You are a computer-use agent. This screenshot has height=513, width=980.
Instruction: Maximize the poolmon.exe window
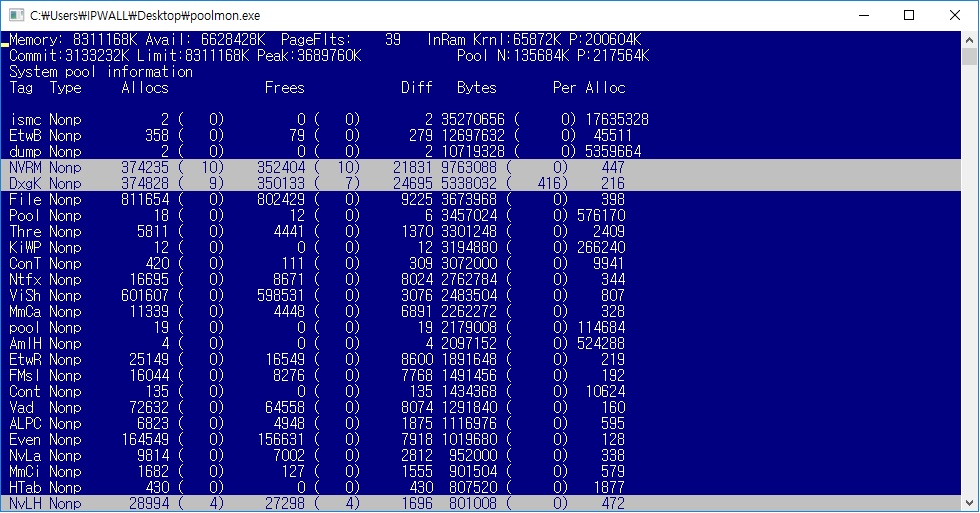(x=909, y=15)
